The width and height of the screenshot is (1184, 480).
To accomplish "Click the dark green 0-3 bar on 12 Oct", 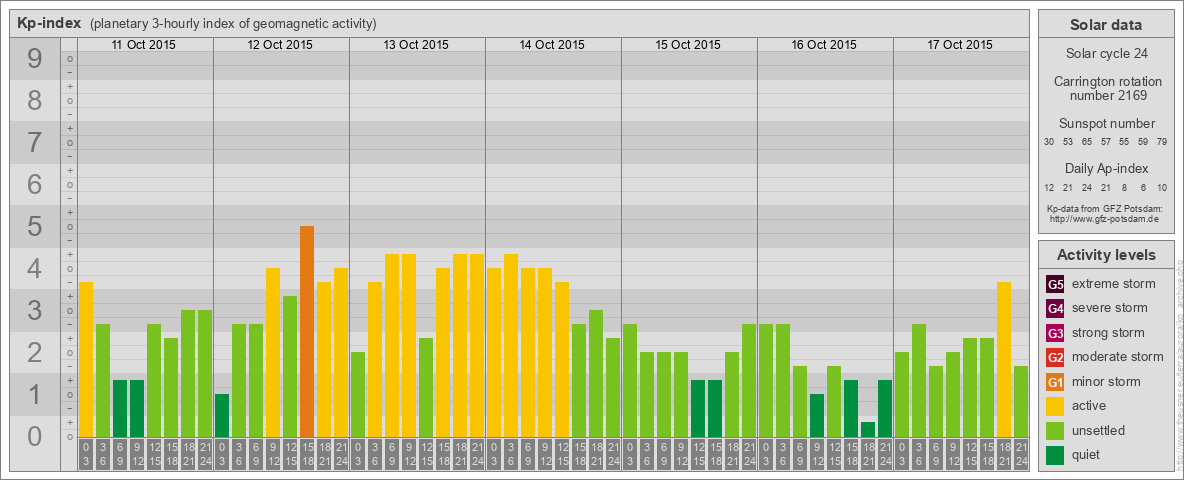I will click(x=222, y=415).
